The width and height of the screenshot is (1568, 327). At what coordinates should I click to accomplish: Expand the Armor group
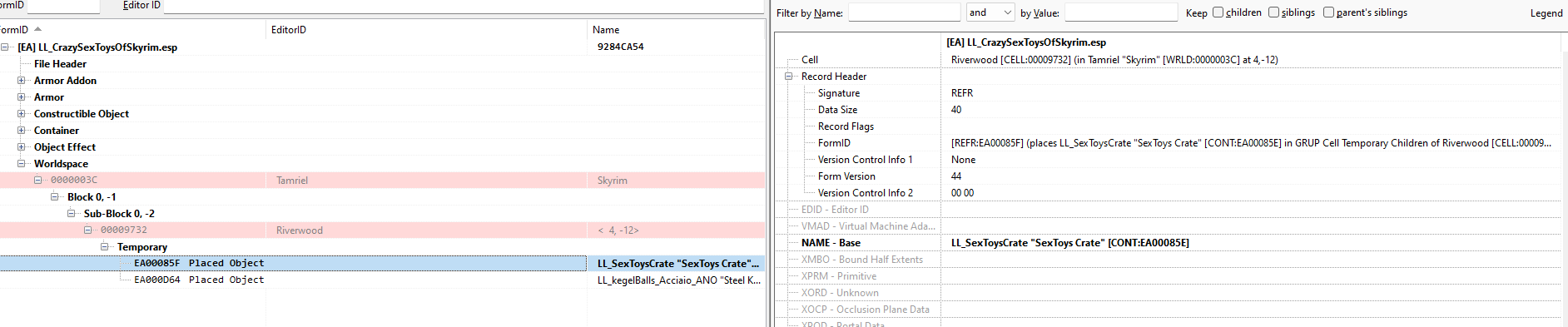tap(21, 97)
